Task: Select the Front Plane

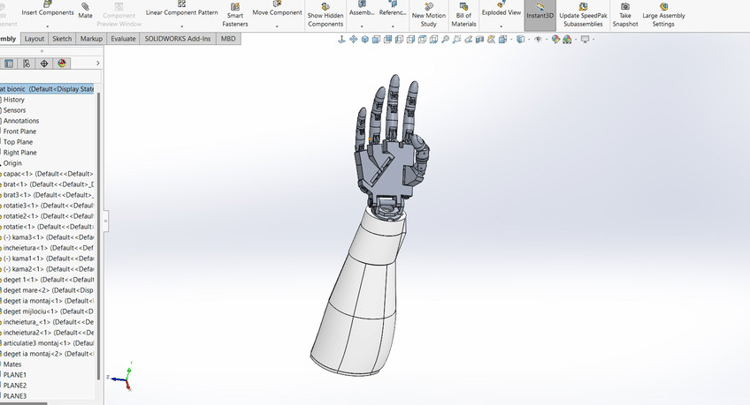Action: 19,131
